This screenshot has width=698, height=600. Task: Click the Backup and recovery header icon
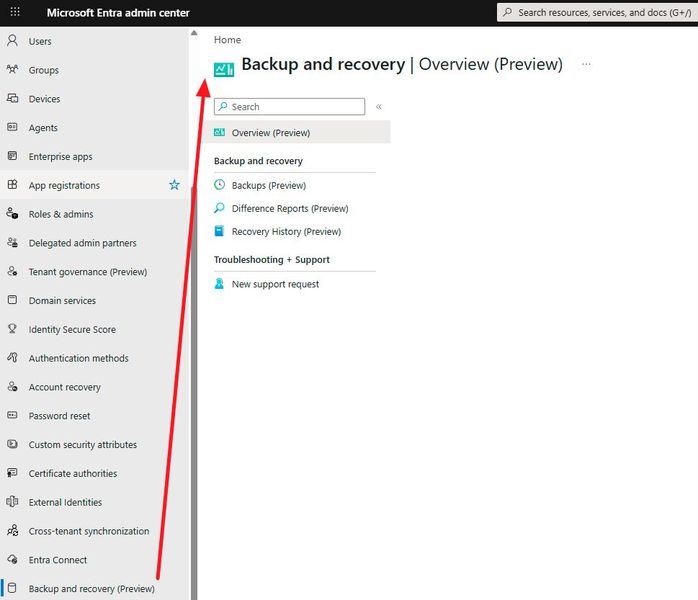tap(224, 70)
